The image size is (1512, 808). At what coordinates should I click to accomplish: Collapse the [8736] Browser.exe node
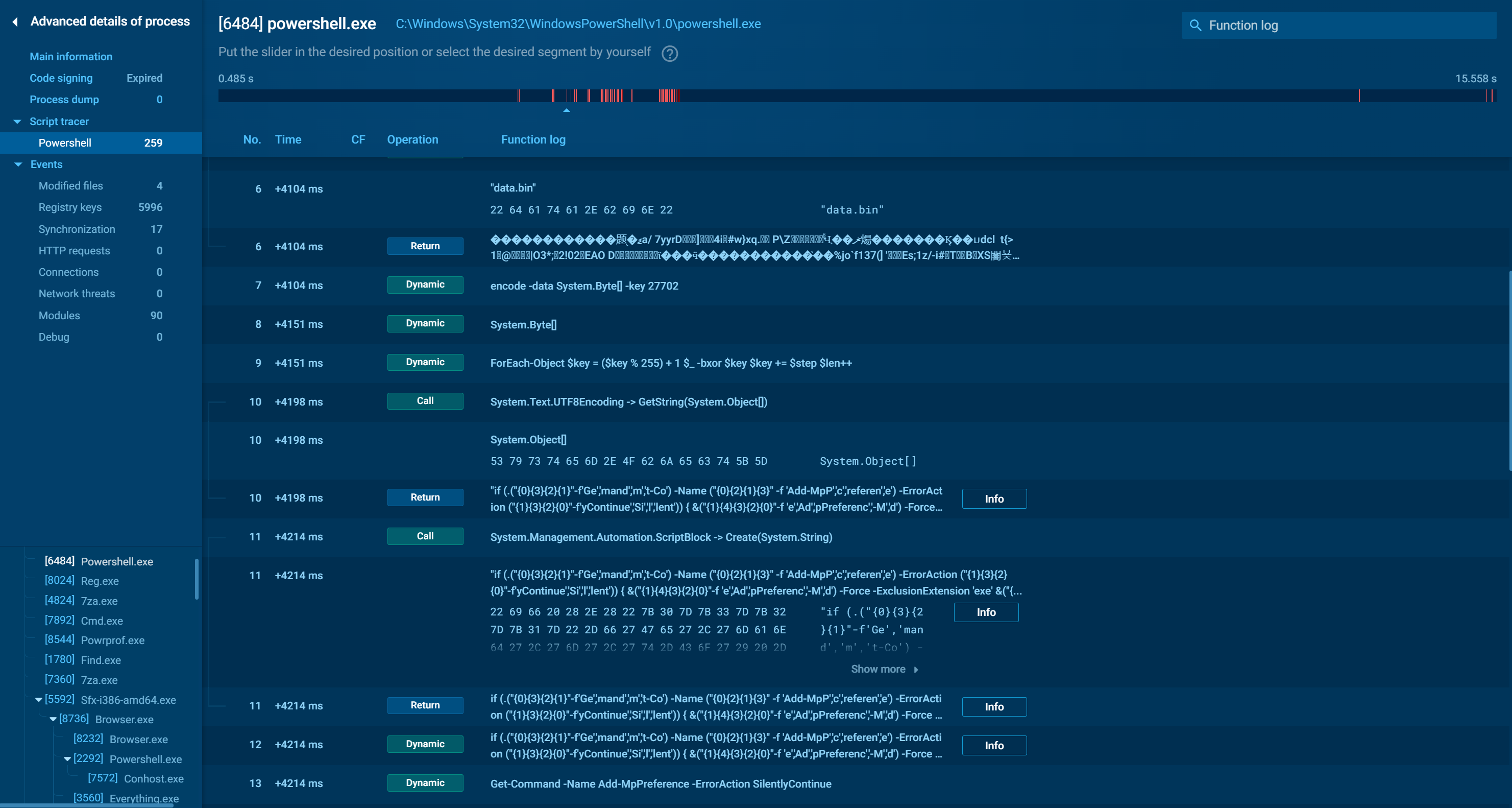tap(53, 719)
